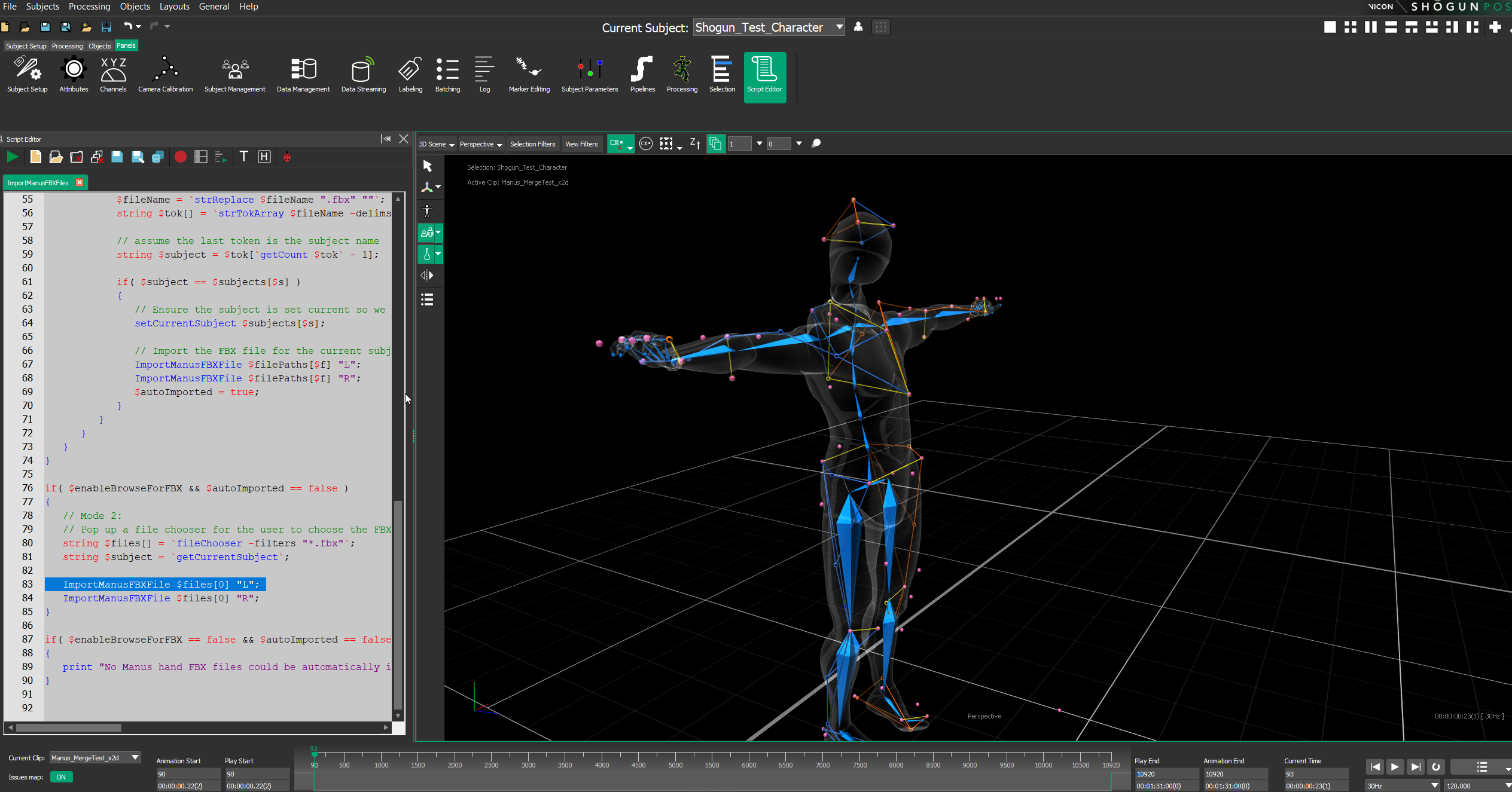
Task: Click the Selection Filters button
Action: (532, 144)
